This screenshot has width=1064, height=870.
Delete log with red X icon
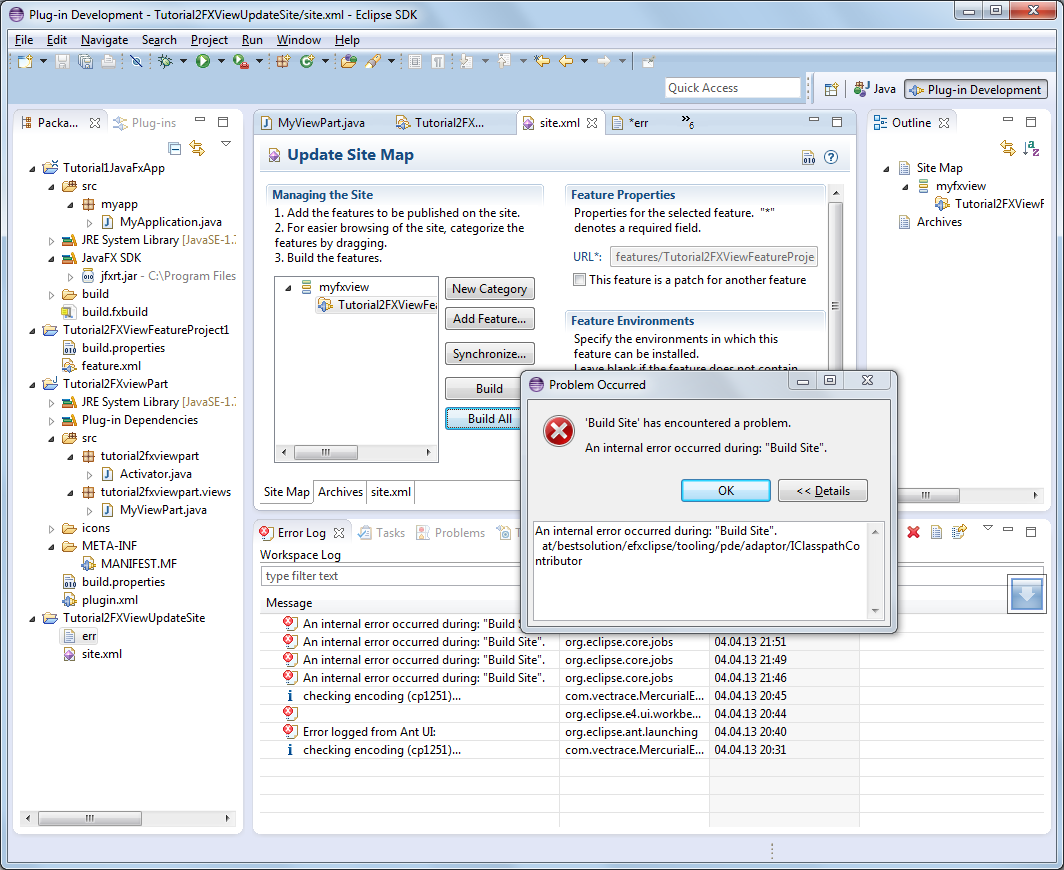point(913,532)
